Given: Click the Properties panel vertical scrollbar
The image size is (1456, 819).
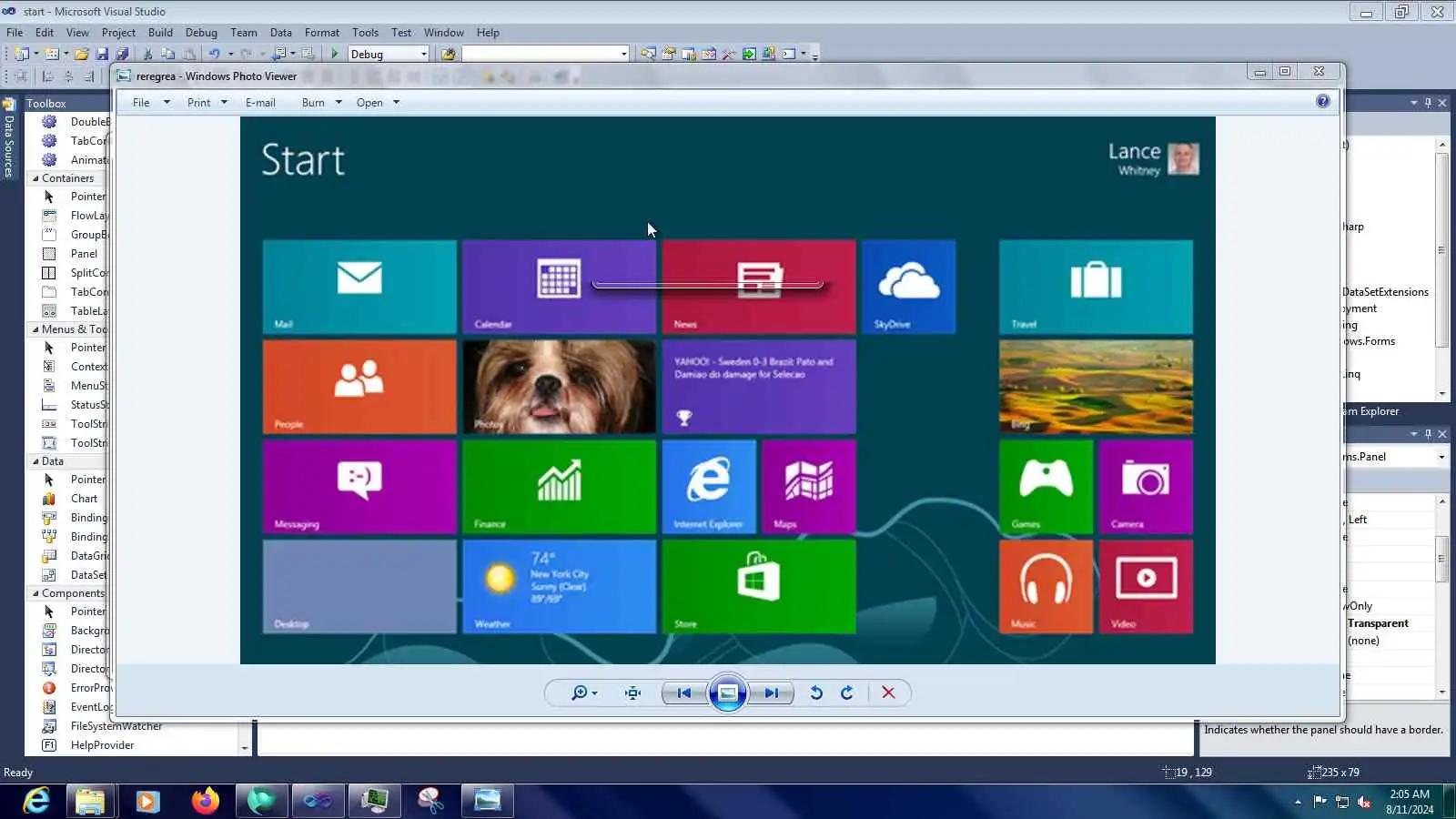Looking at the screenshot, I should 1441,596.
